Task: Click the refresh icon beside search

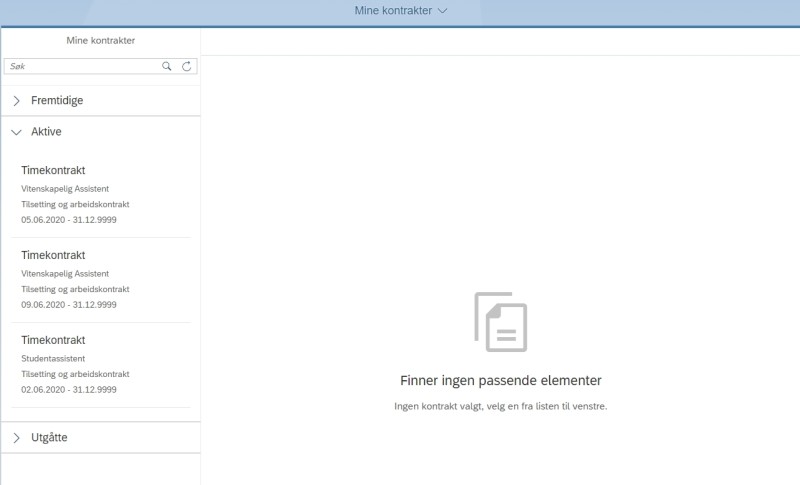Action: 187,66
